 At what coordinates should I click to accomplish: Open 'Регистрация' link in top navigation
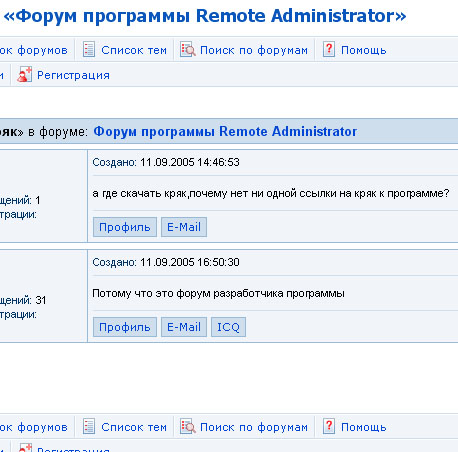click(x=73, y=75)
